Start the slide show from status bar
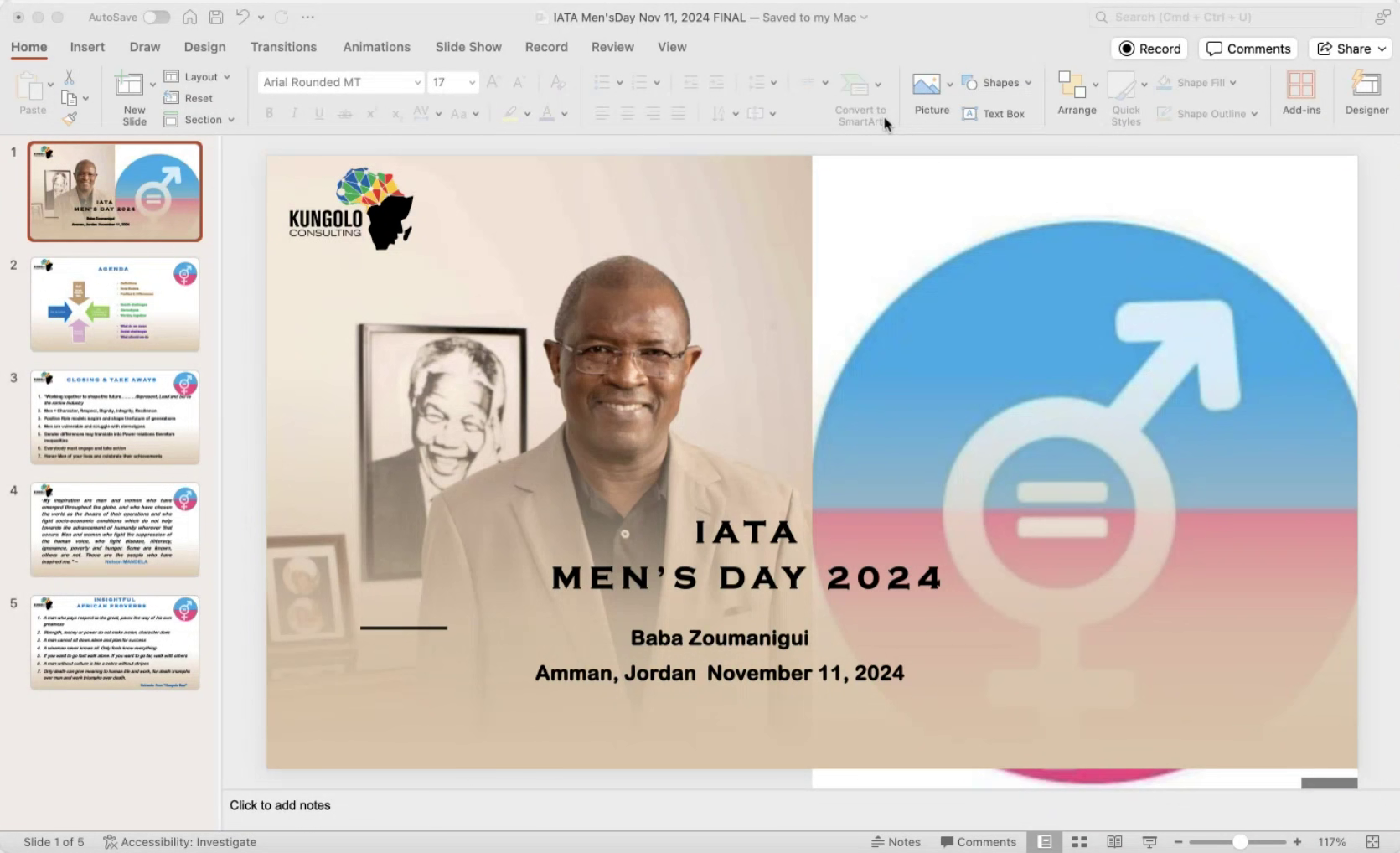The width and height of the screenshot is (1400, 853). coord(1149,842)
